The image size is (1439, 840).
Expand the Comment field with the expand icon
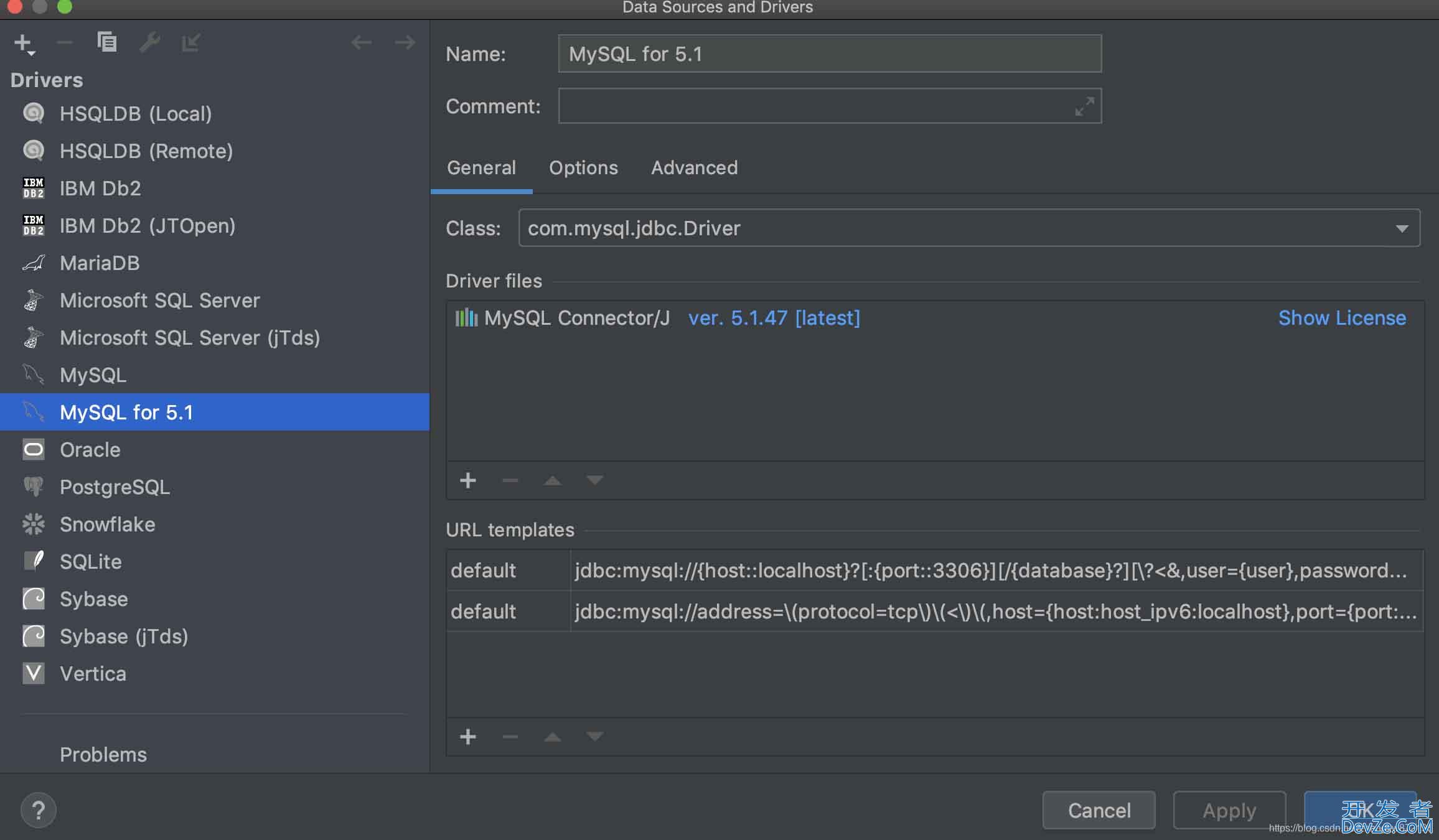click(x=1084, y=106)
